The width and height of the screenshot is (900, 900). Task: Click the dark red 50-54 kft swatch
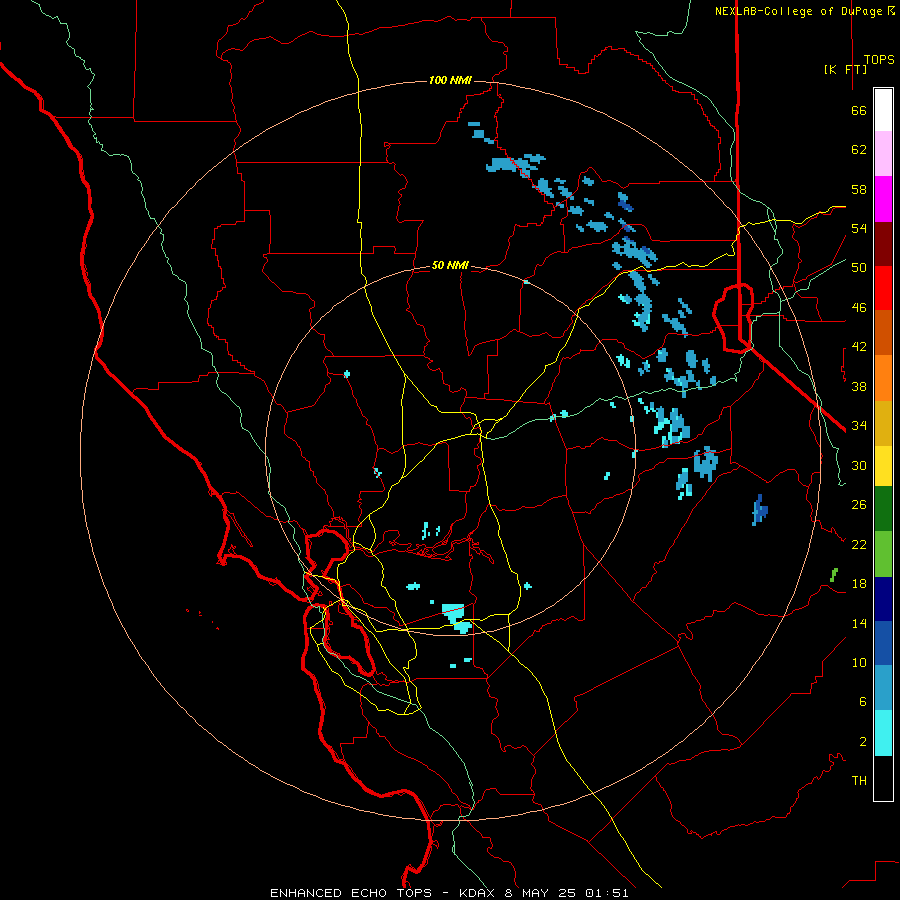883,244
